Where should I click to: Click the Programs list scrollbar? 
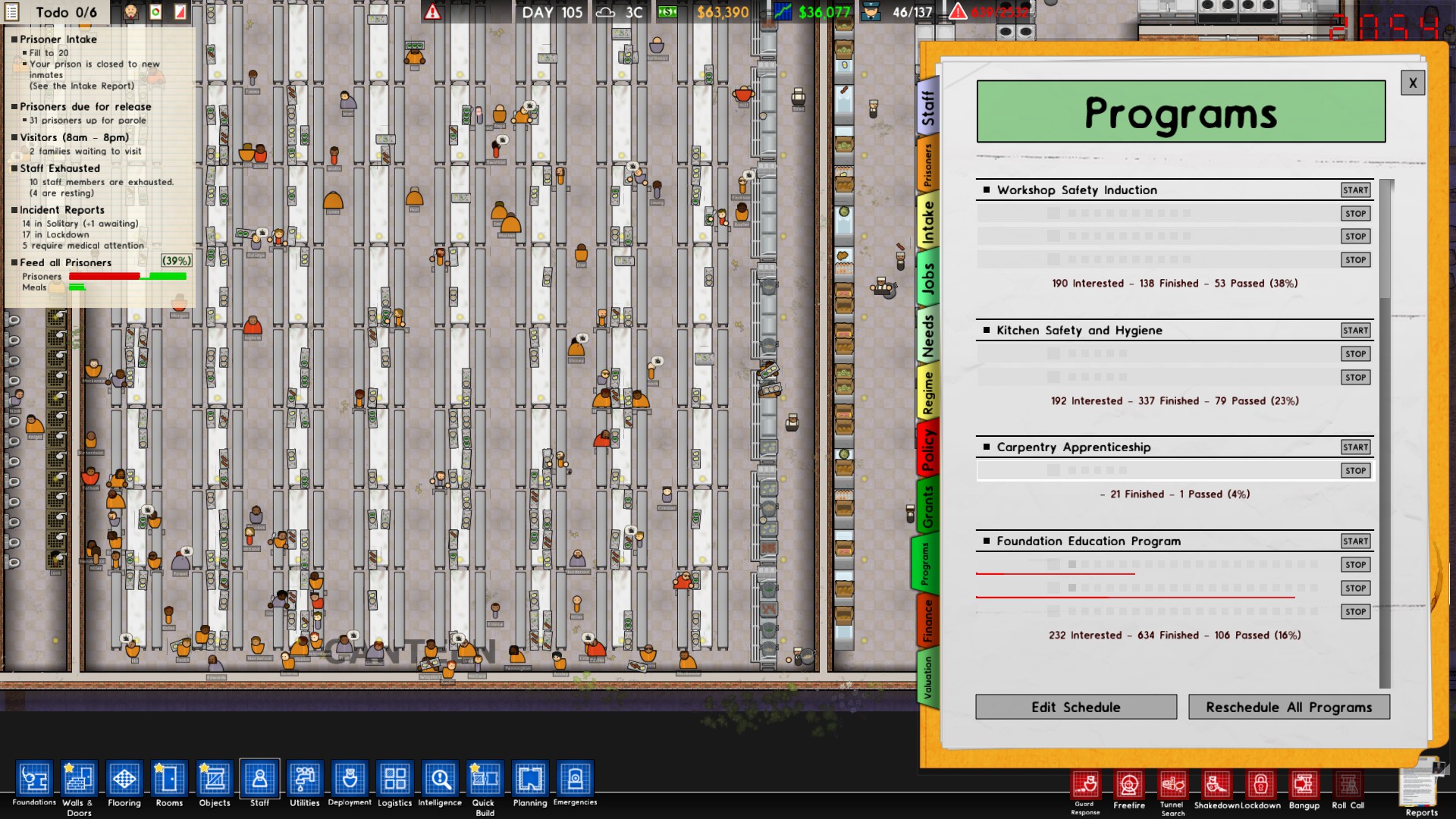[1385, 434]
